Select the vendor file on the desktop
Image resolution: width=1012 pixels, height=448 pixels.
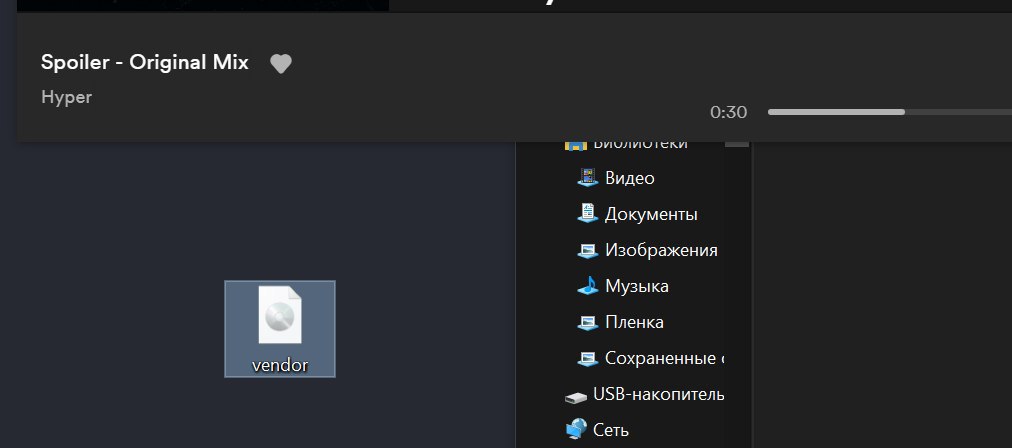[x=279, y=329]
